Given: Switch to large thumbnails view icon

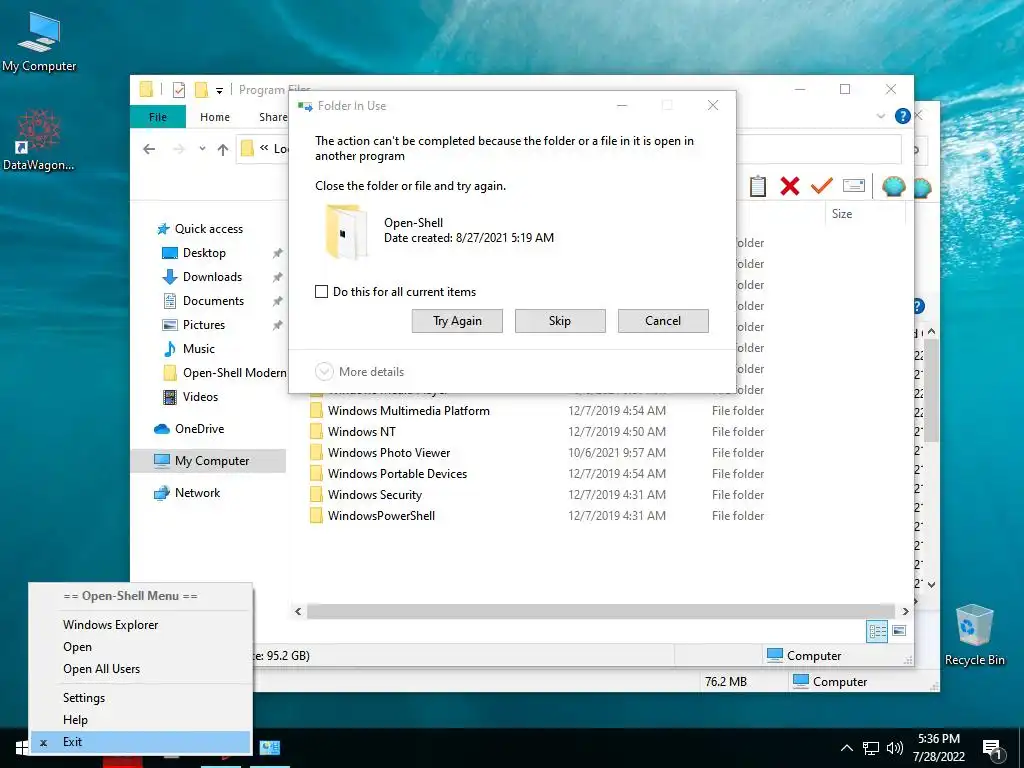Looking at the screenshot, I should pyautogui.click(x=899, y=631).
